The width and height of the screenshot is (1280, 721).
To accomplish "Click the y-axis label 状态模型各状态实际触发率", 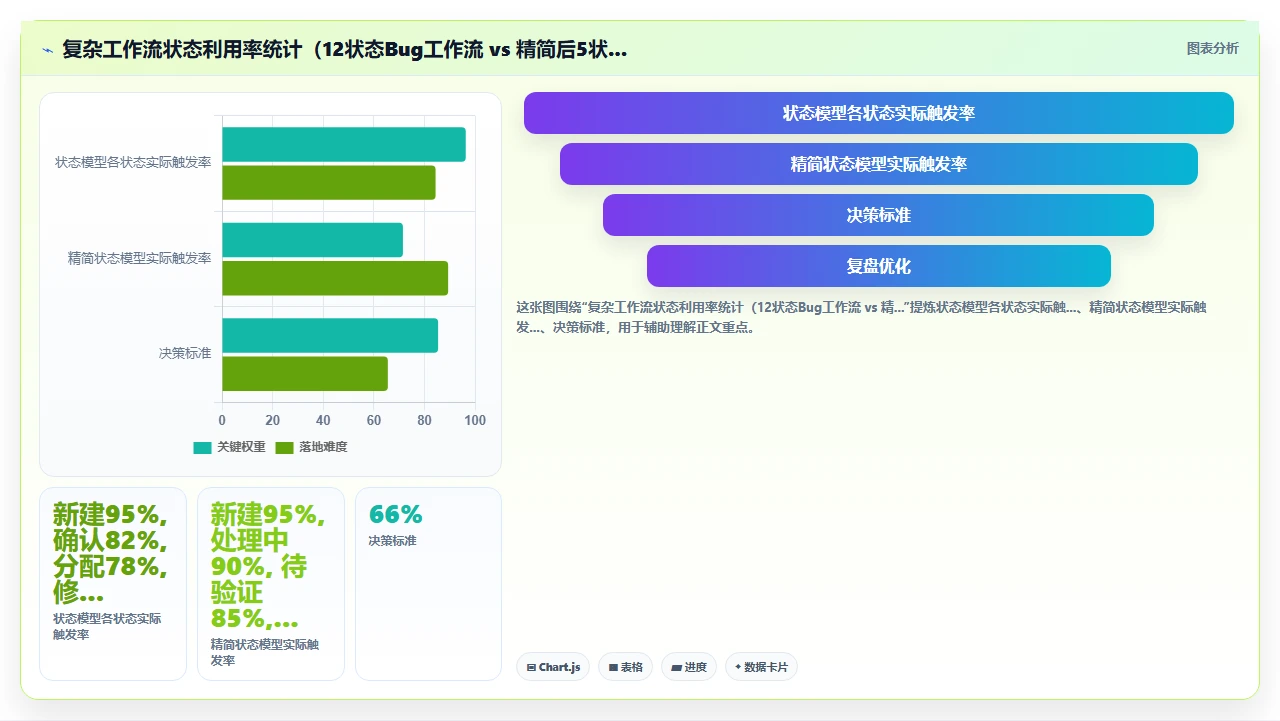I will click(x=133, y=162).
